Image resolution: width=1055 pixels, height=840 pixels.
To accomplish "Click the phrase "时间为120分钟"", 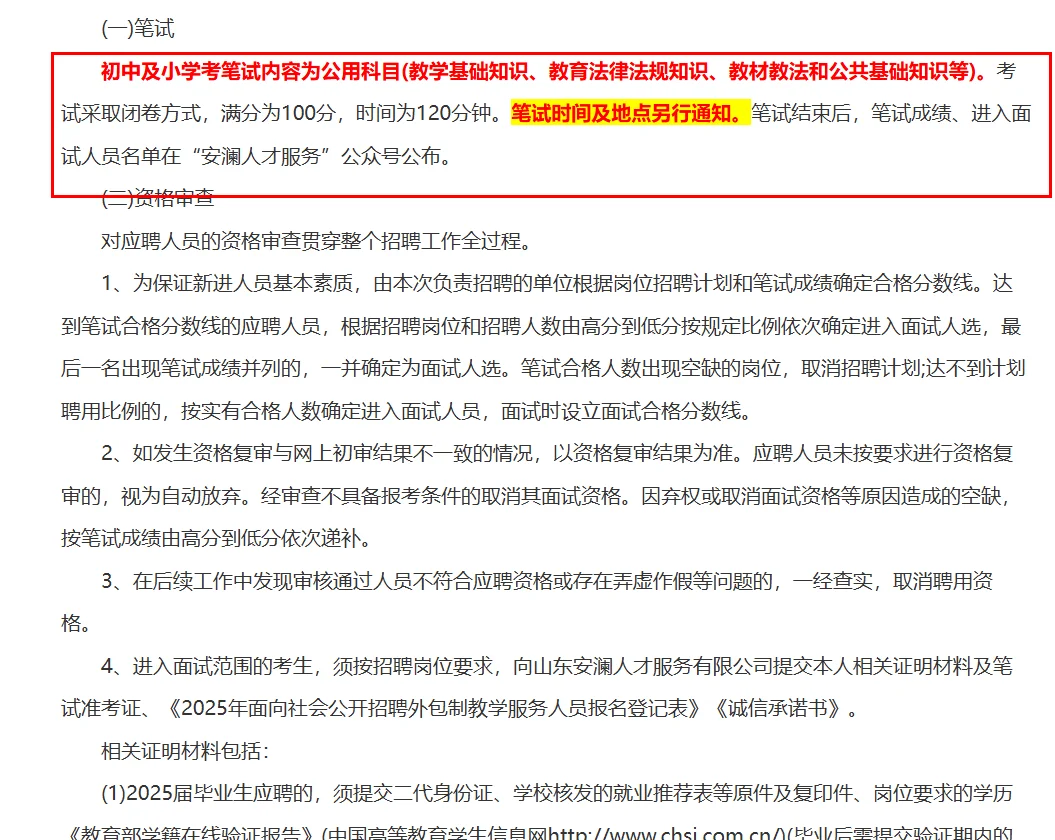I will pyautogui.click(x=424, y=114).
